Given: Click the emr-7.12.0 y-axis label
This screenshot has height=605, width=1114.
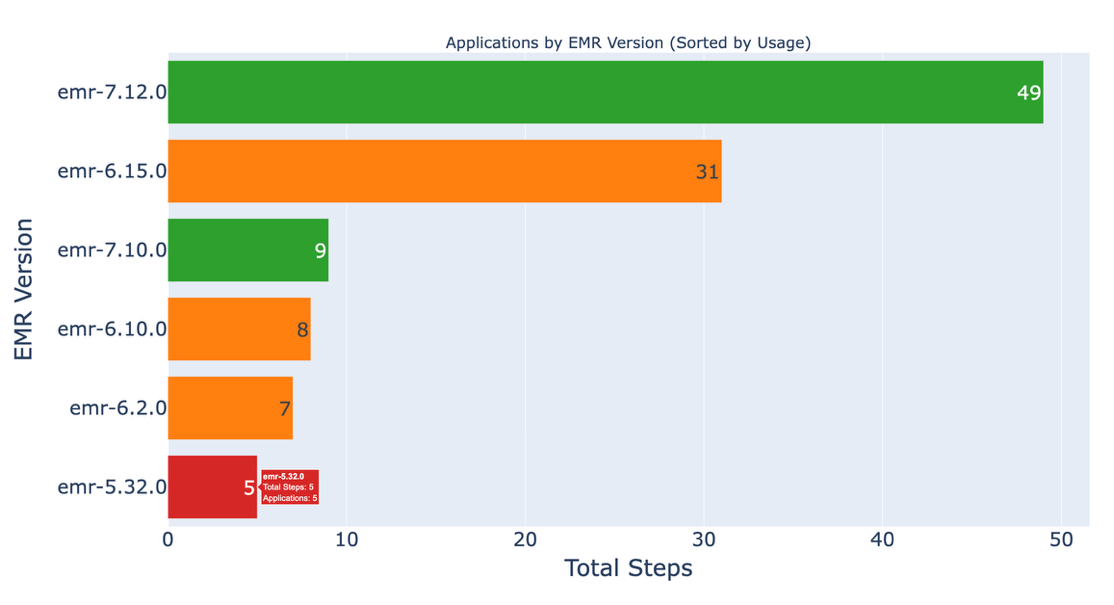Looking at the screenshot, I should pyautogui.click(x=112, y=92).
